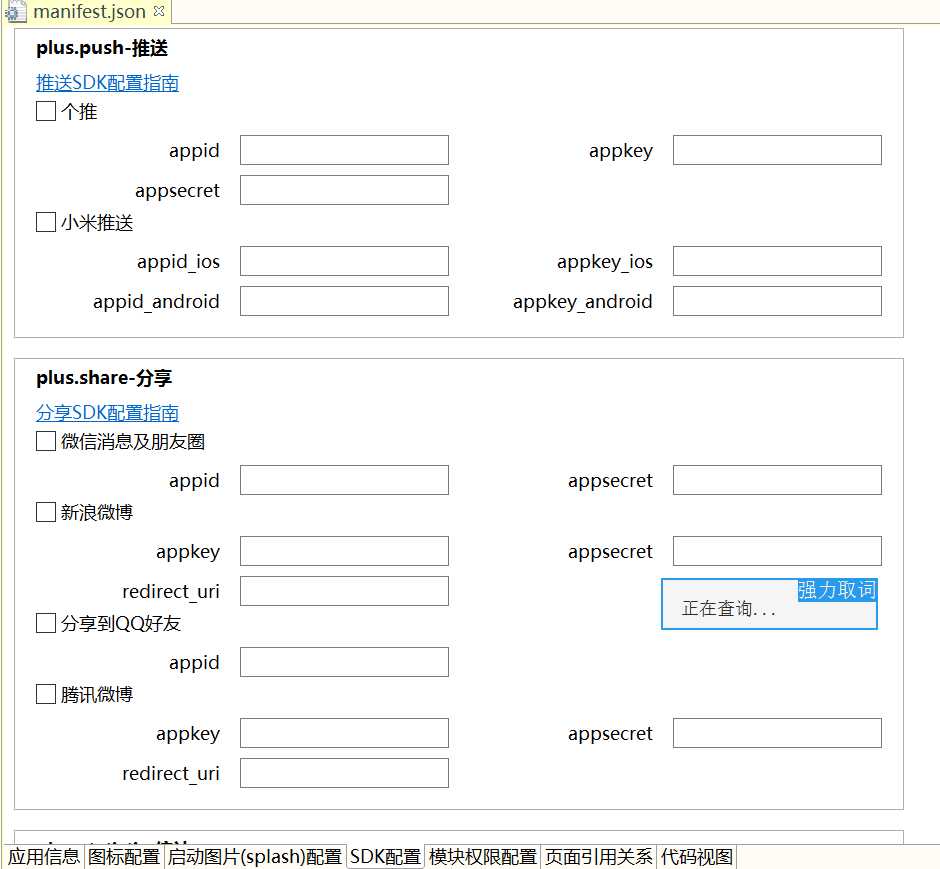Switch to the 应用信息 tab
Screen dimensions: 940x869
44,857
